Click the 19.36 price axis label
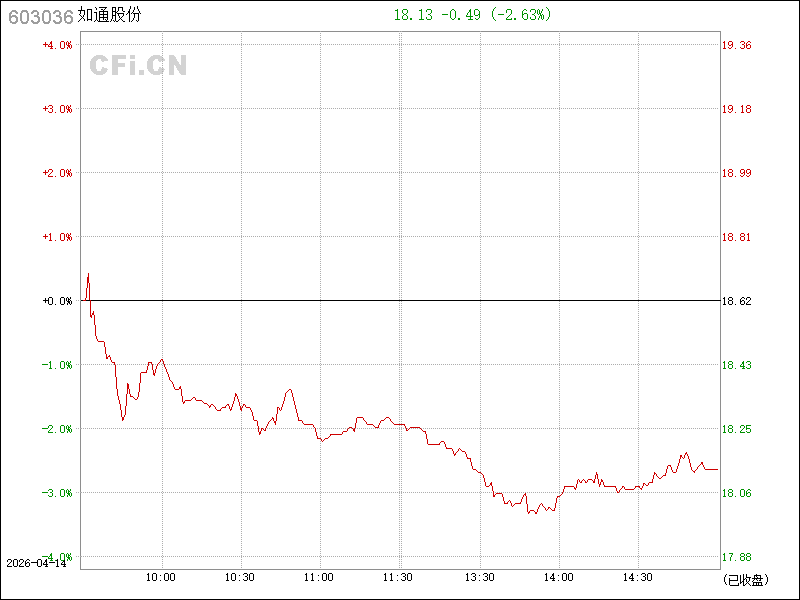This screenshot has width=800, height=600. coord(737,45)
